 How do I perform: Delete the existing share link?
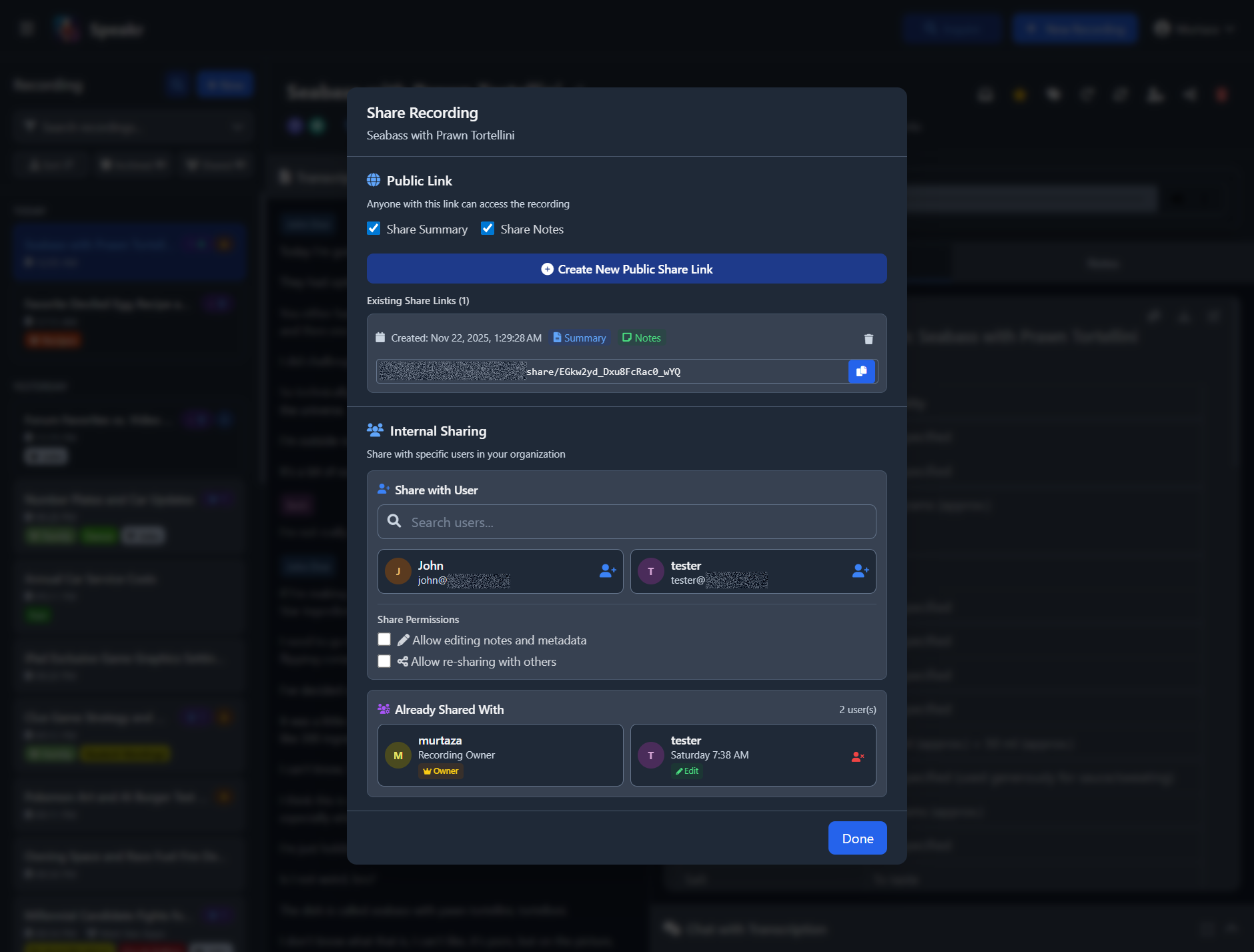click(868, 339)
